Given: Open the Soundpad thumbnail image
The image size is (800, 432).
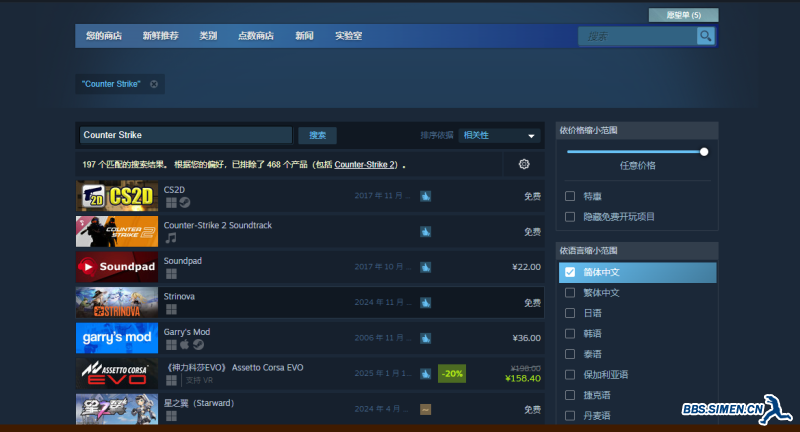Looking at the screenshot, I should (117, 267).
